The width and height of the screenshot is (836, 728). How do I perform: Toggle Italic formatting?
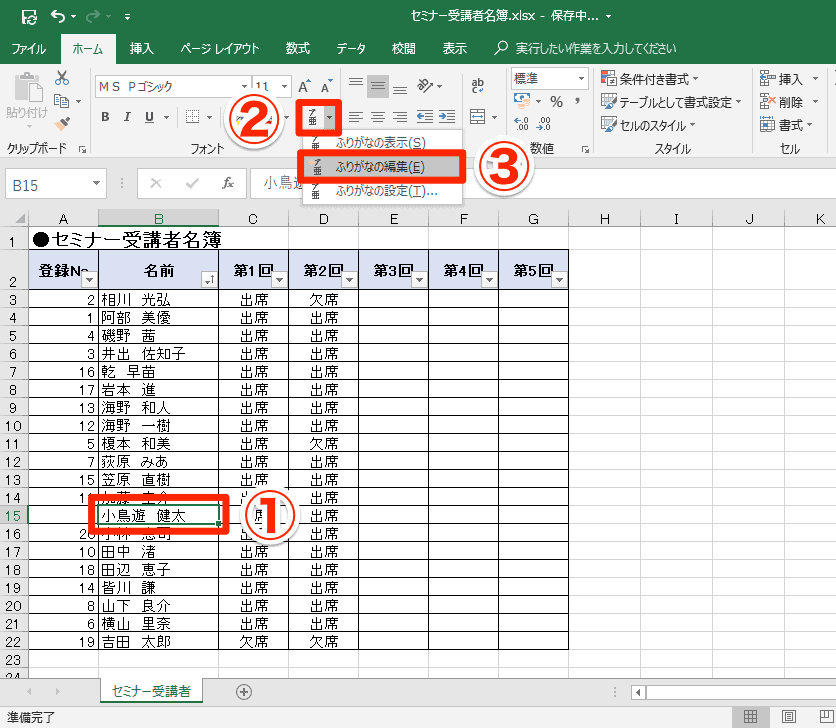click(127, 117)
